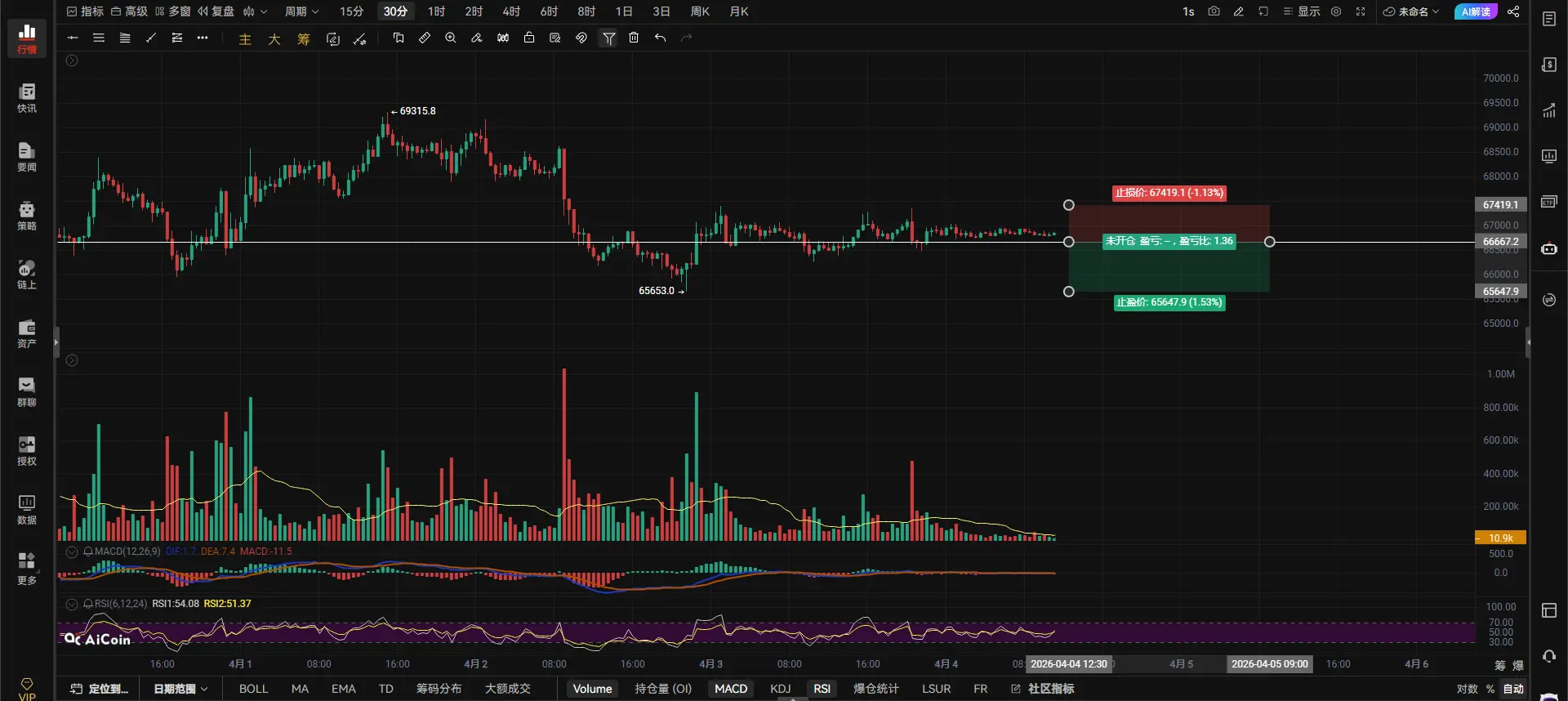Enable the BOLL indicator
Image resolution: width=1568 pixels, height=701 pixels.
click(x=253, y=689)
